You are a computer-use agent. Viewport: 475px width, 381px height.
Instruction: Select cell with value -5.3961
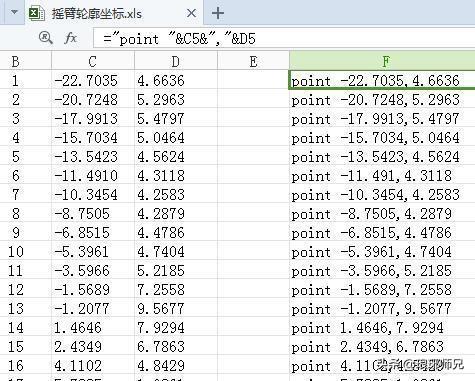93,251
